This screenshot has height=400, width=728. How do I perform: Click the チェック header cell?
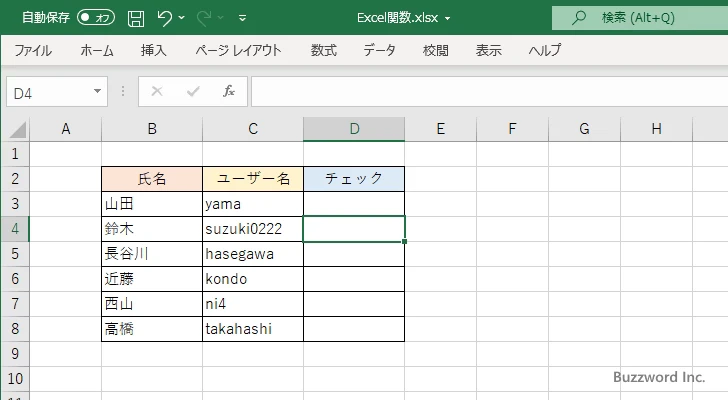click(x=354, y=179)
